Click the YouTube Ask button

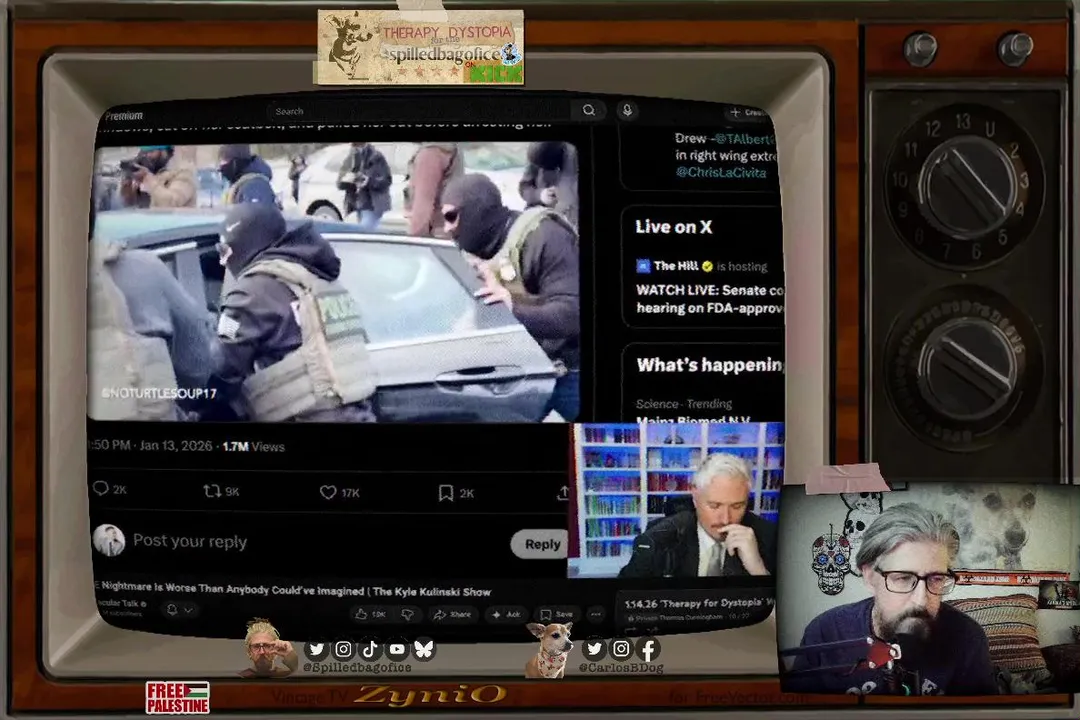[506, 614]
